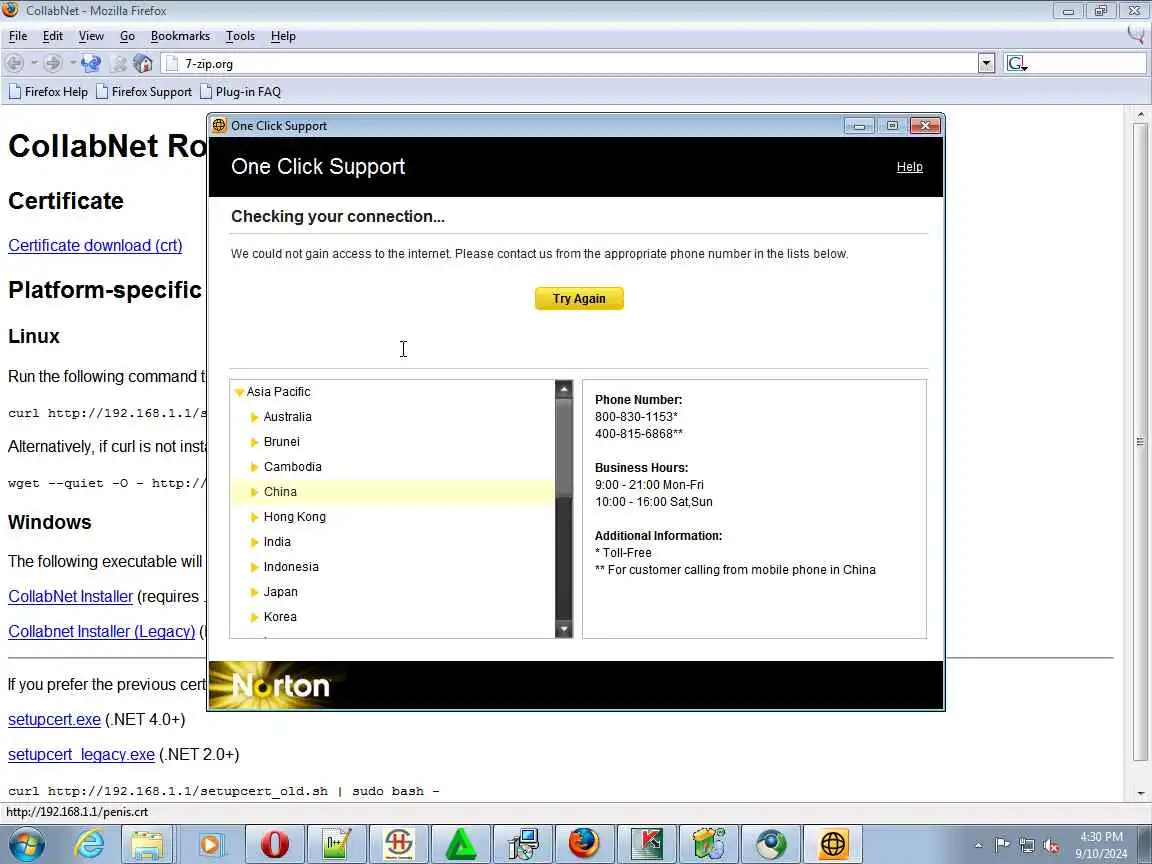Switch to the Firefox taskbar icon

pos(584,844)
